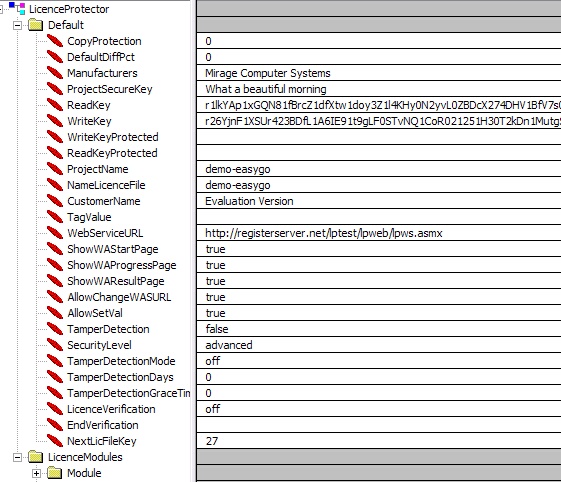Select the Default folder icon

(35, 25)
